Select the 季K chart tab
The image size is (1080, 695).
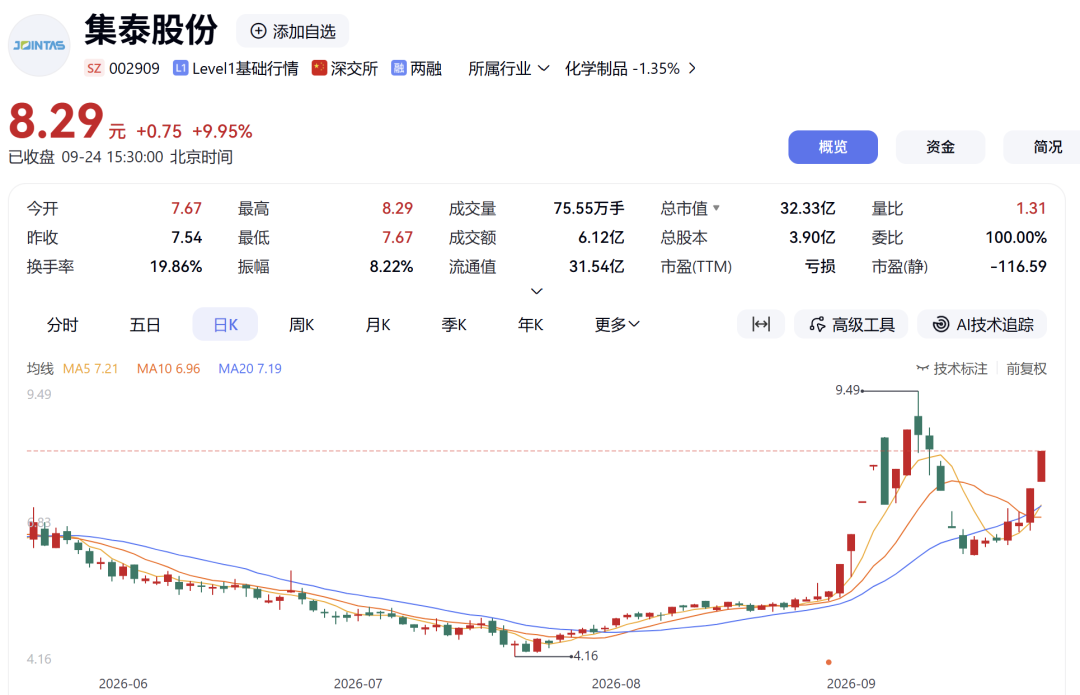455,324
